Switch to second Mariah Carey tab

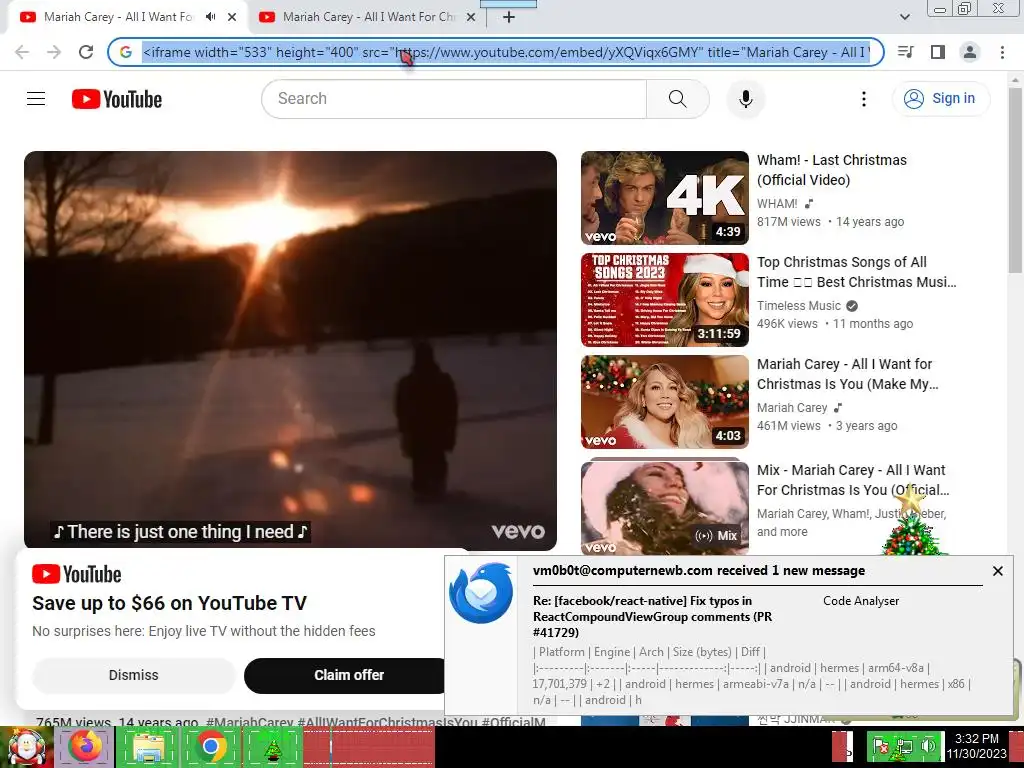368,17
